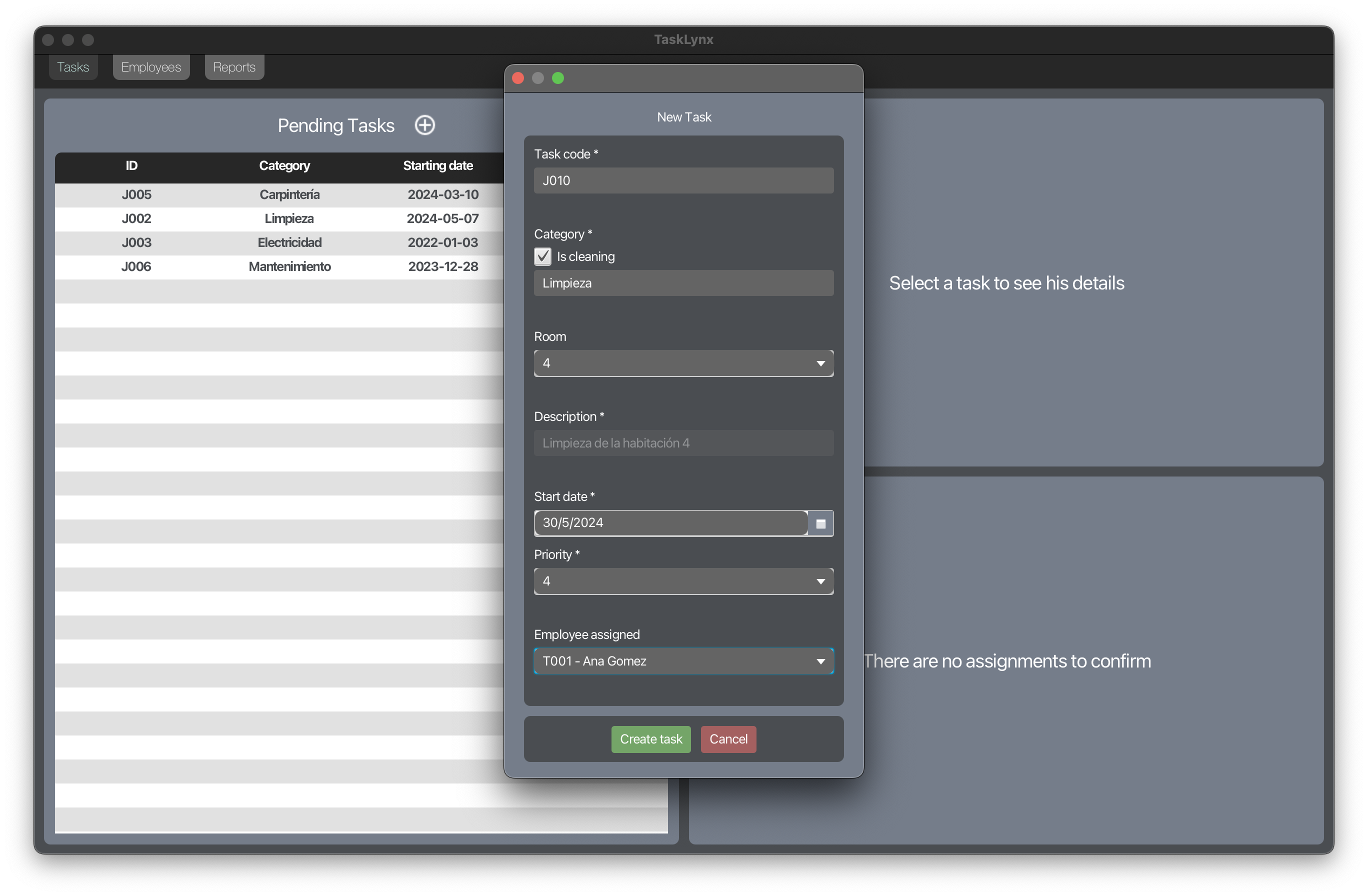Close the New Task dialog with red button
Viewport: 1368px width, 896px height.
(x=518, y=78)
